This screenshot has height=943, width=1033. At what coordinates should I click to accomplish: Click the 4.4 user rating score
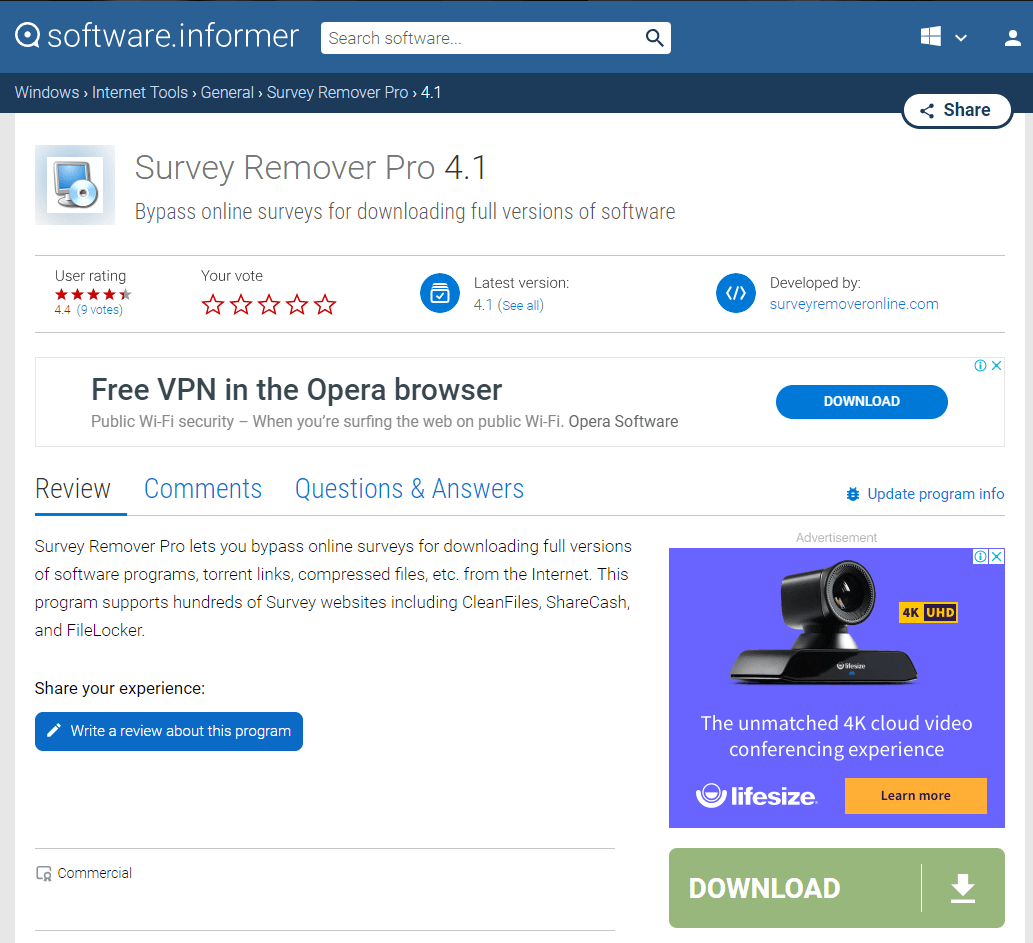(63, 310)
